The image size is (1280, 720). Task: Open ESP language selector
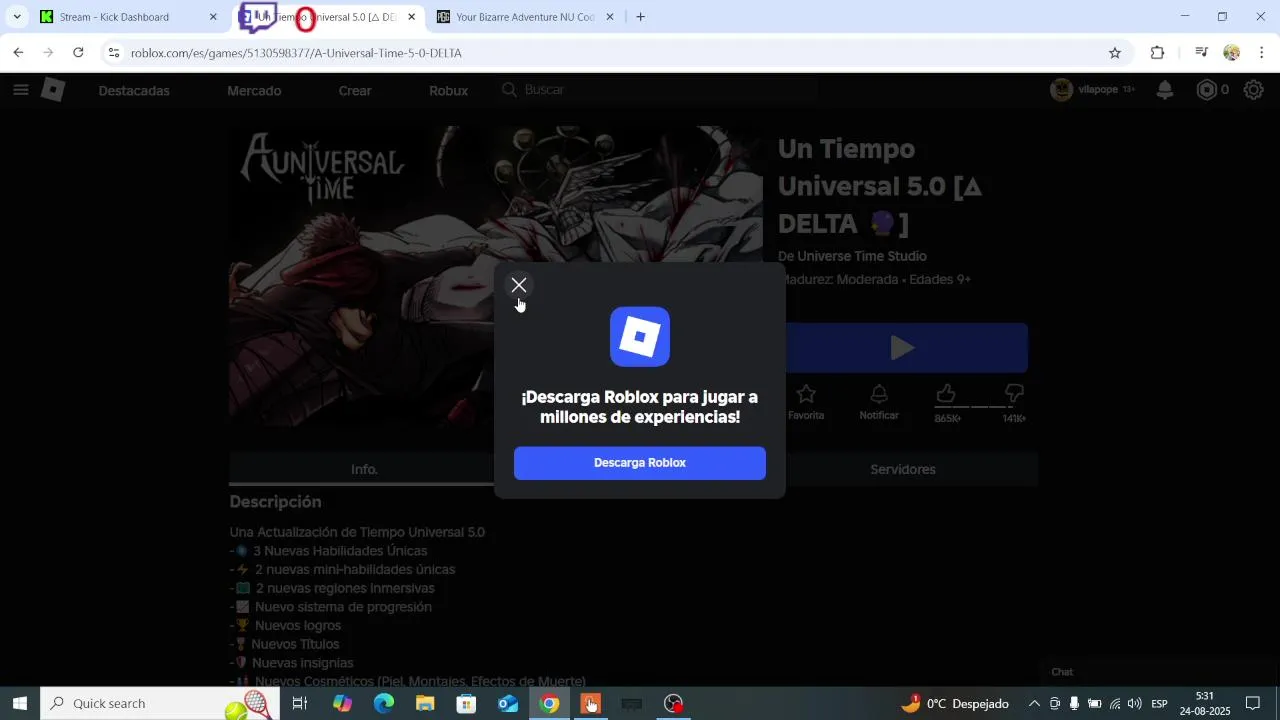1160,704
